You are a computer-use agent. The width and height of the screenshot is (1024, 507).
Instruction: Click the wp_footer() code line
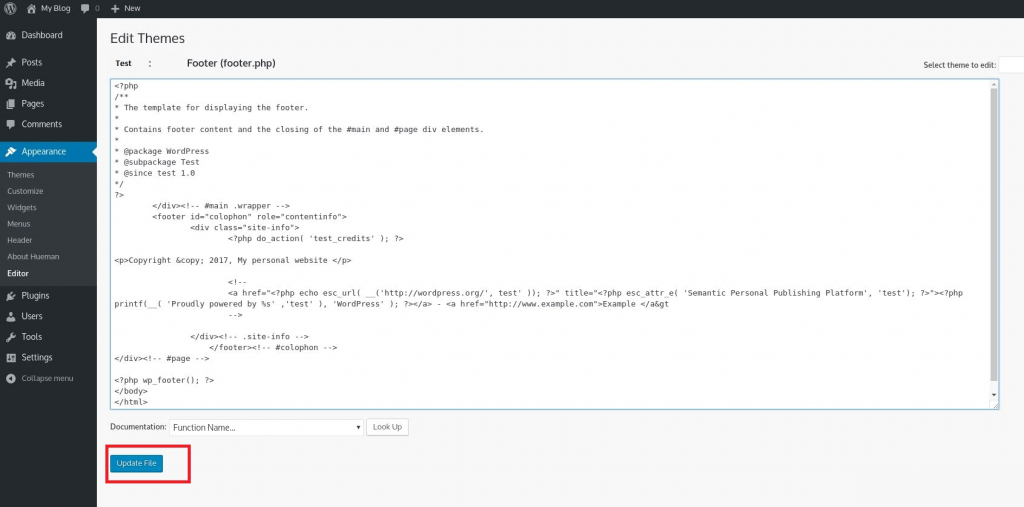tap(164, 380)
